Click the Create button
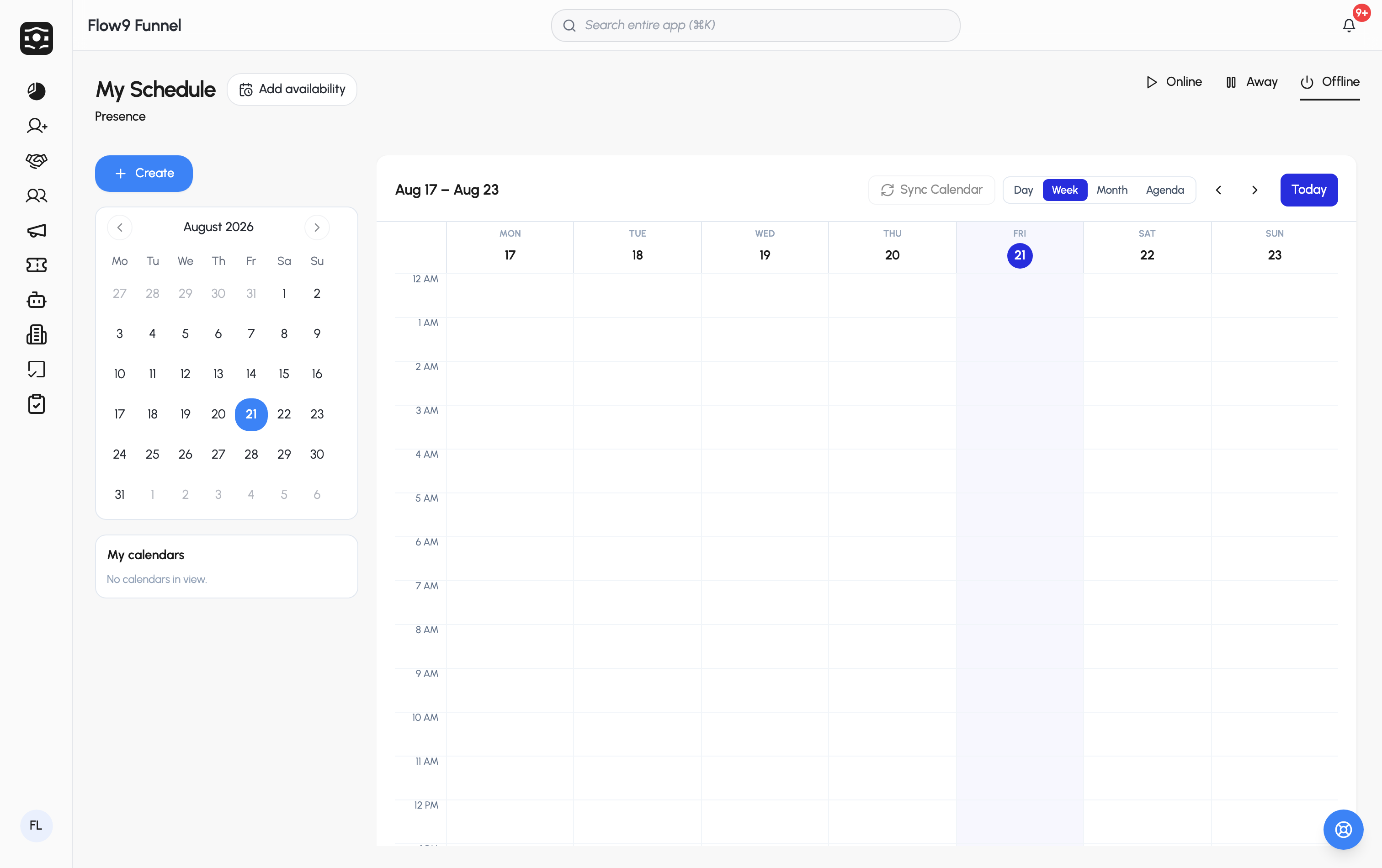The width and height of the screenshot is (1382, 868). point(144,173)
